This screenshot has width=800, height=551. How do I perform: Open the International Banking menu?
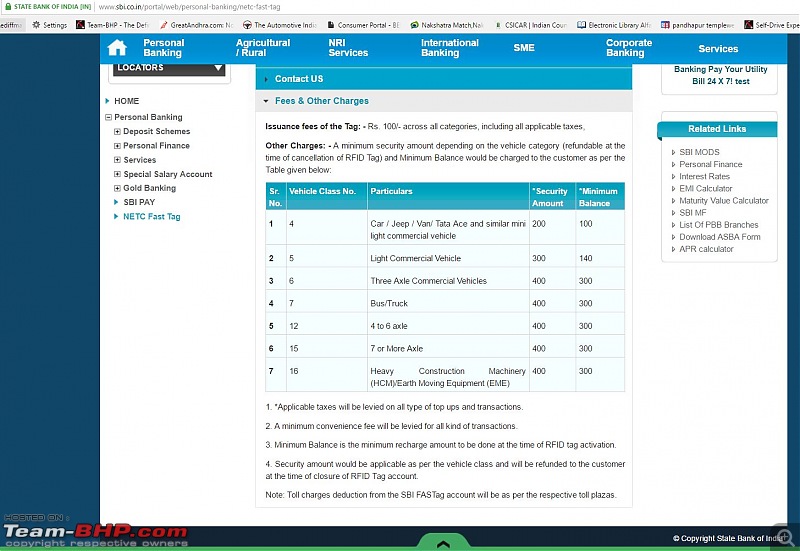click(x=449, y=47)
